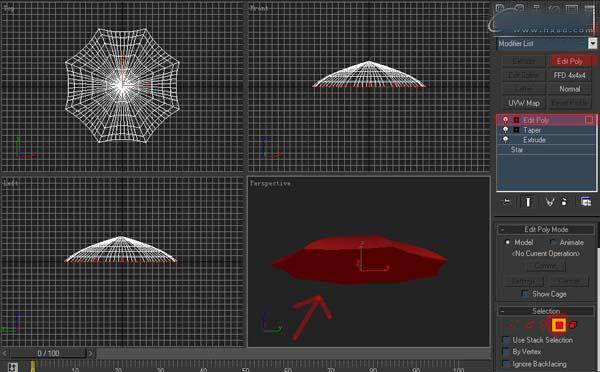Toggle Extrude modifier lightbulb
600x372 pixels.
(505, 140)
